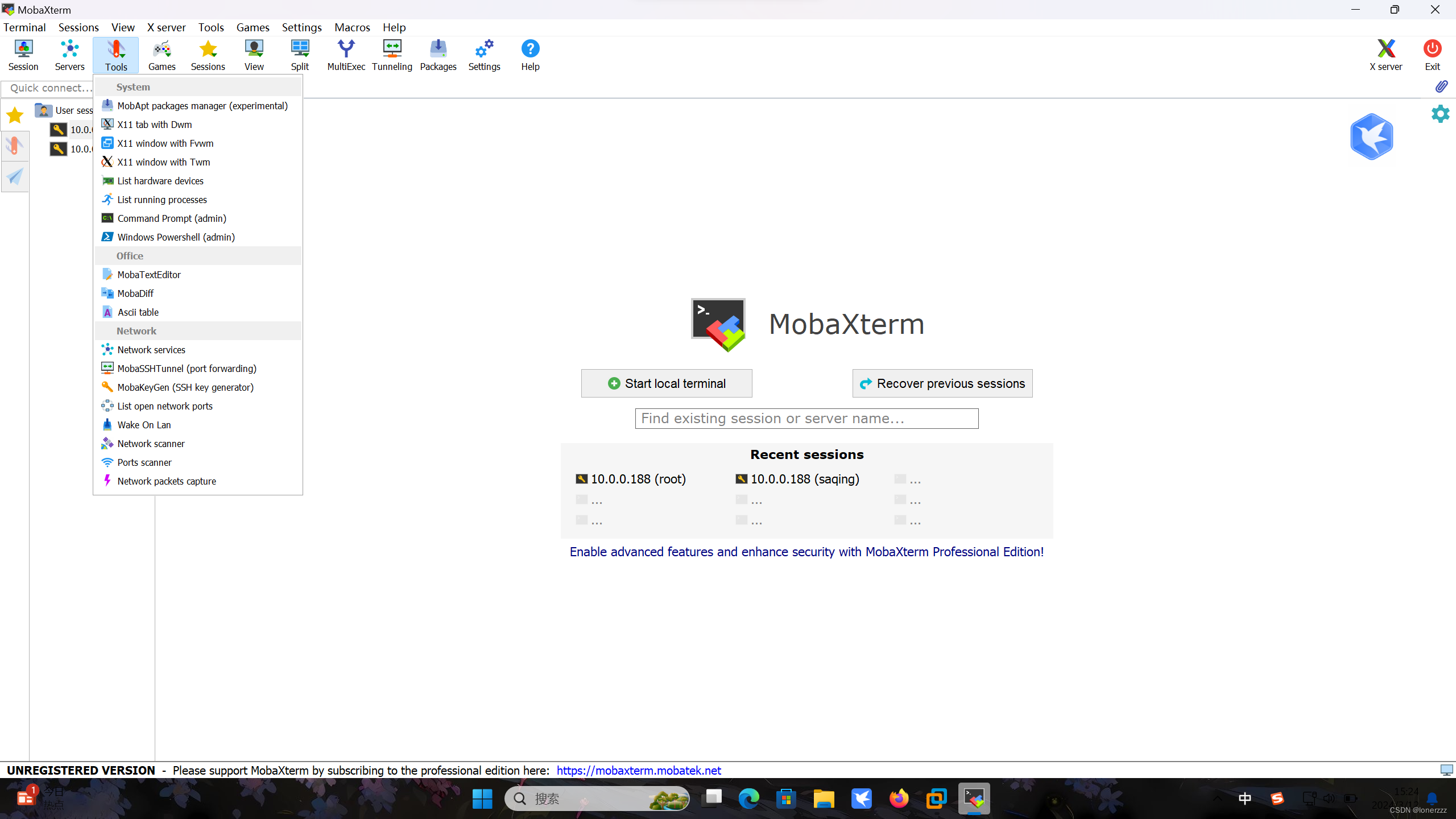Open the mobaxterm.mobatek.net subscription link
This screenshot has height=819, width=1456.
tap(639, 770)
